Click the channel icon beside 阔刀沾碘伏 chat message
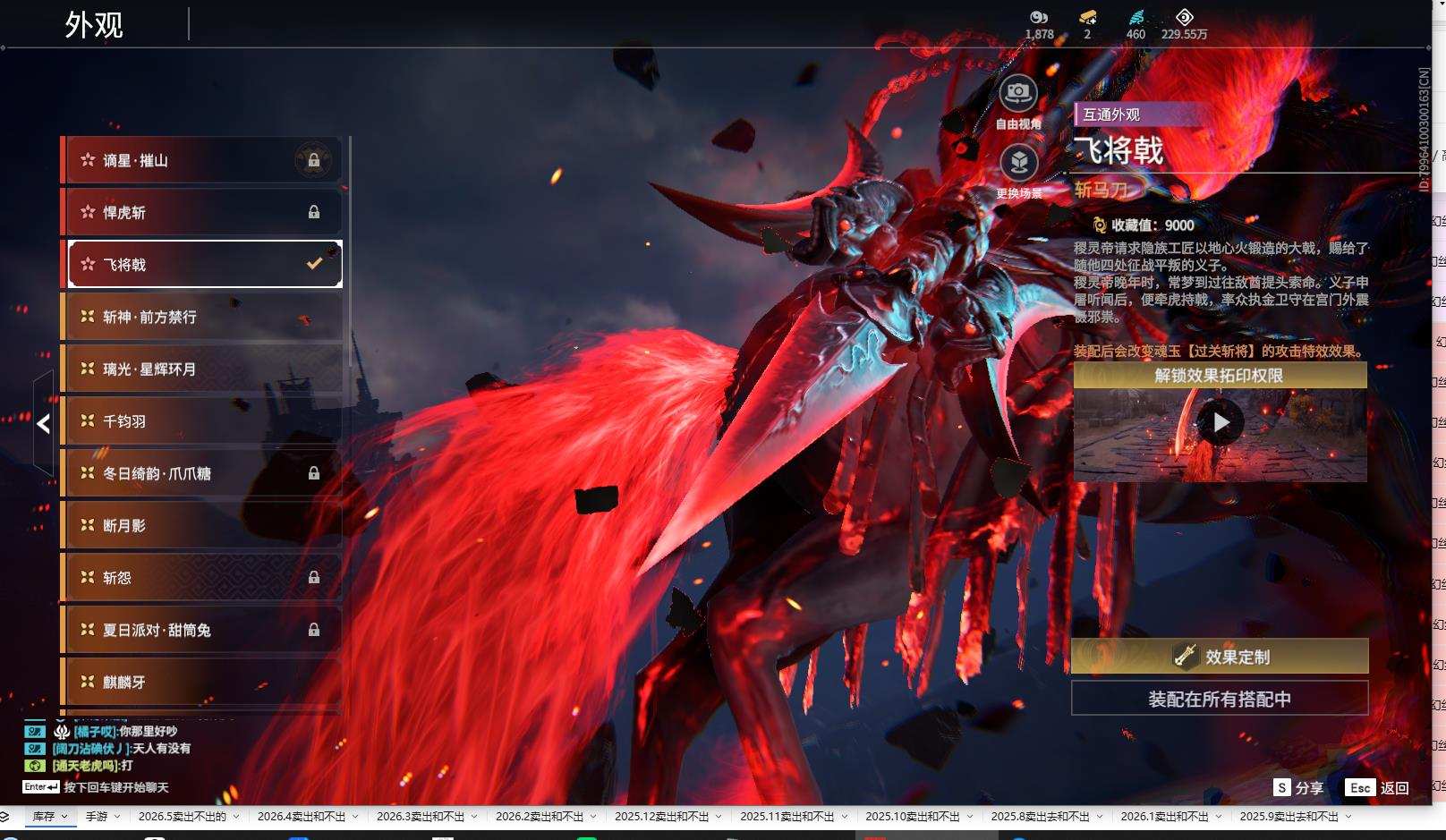 35,749
